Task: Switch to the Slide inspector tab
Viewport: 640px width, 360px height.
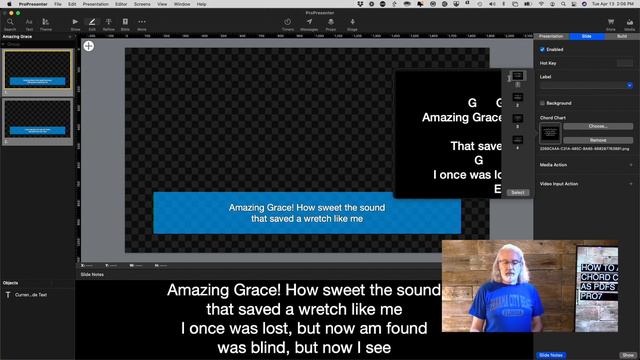Action: [x=587, y=36]
